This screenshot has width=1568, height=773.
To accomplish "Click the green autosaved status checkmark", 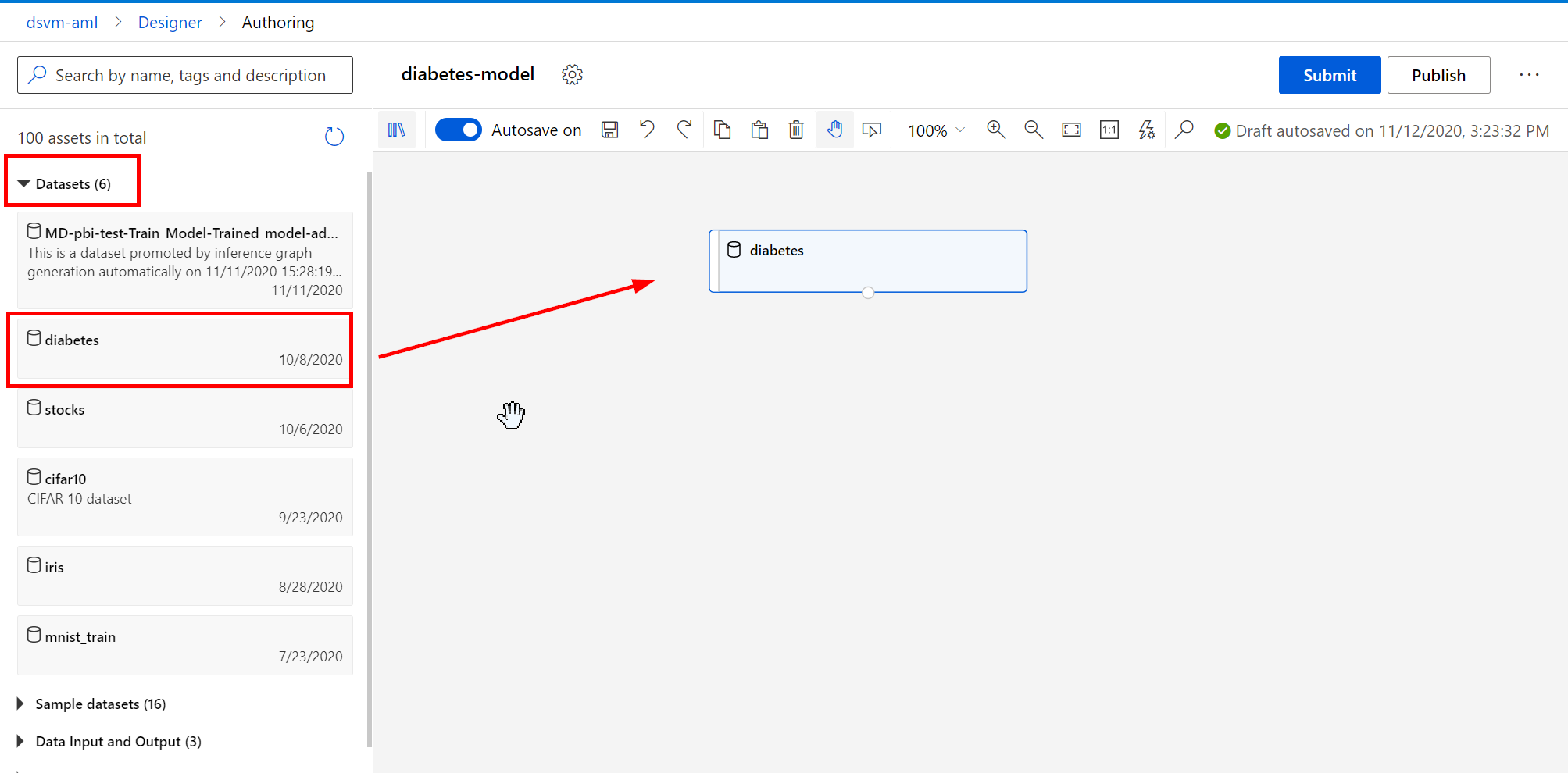I will (1223, 131).
